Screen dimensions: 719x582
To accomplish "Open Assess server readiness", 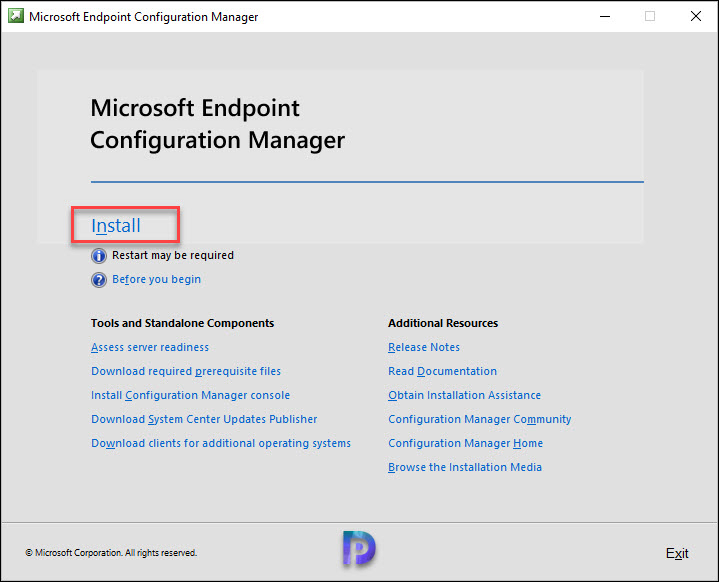I will click(150, 347).
